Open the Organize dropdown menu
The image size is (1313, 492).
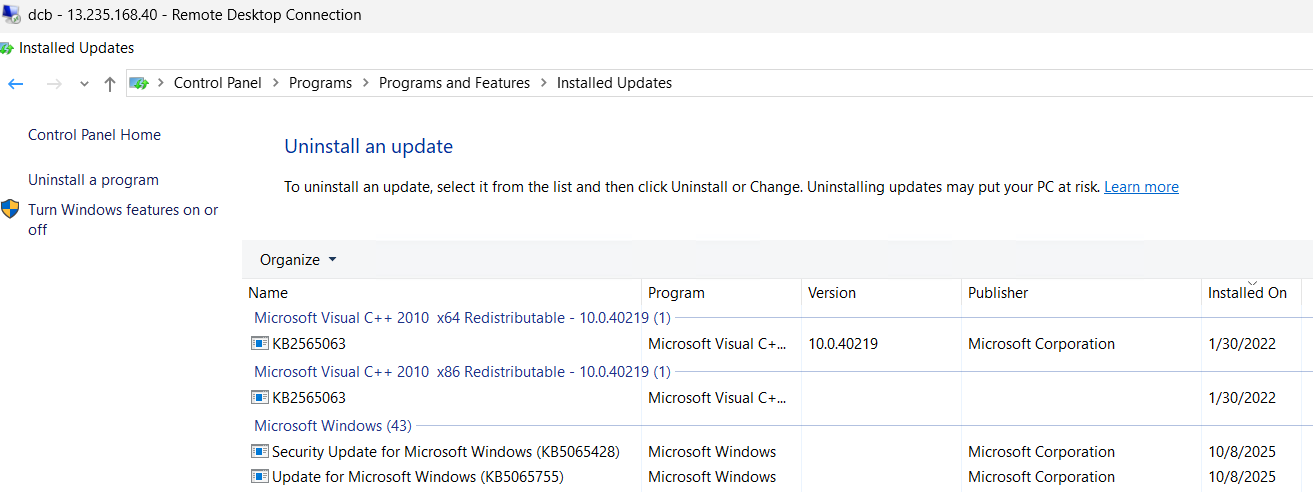pyautogui.click(x=298, y=260)
